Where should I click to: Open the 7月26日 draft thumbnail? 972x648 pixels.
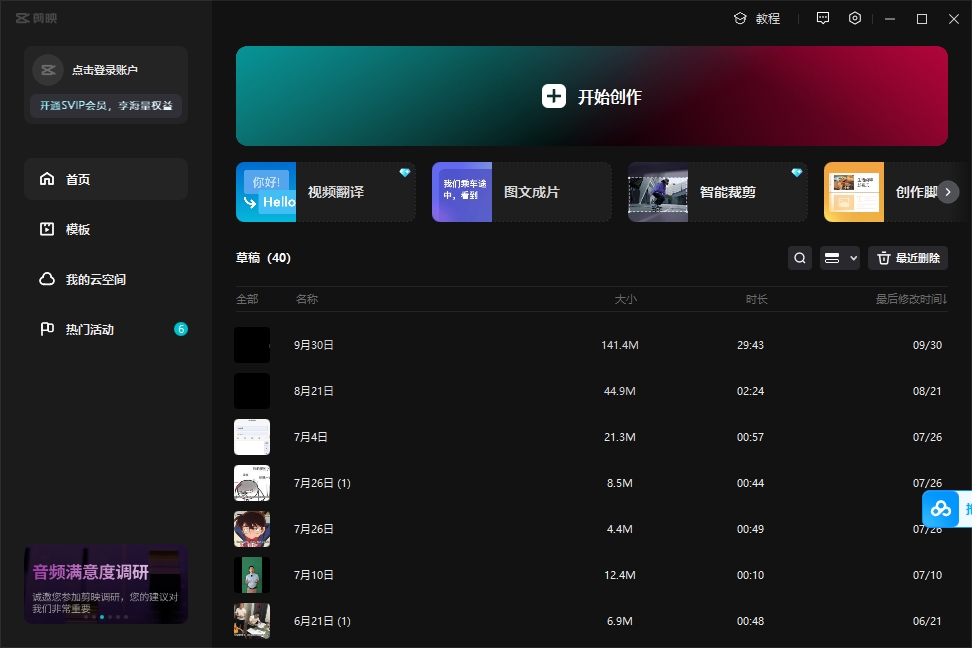pyautogui.click(x=252, y=529)
